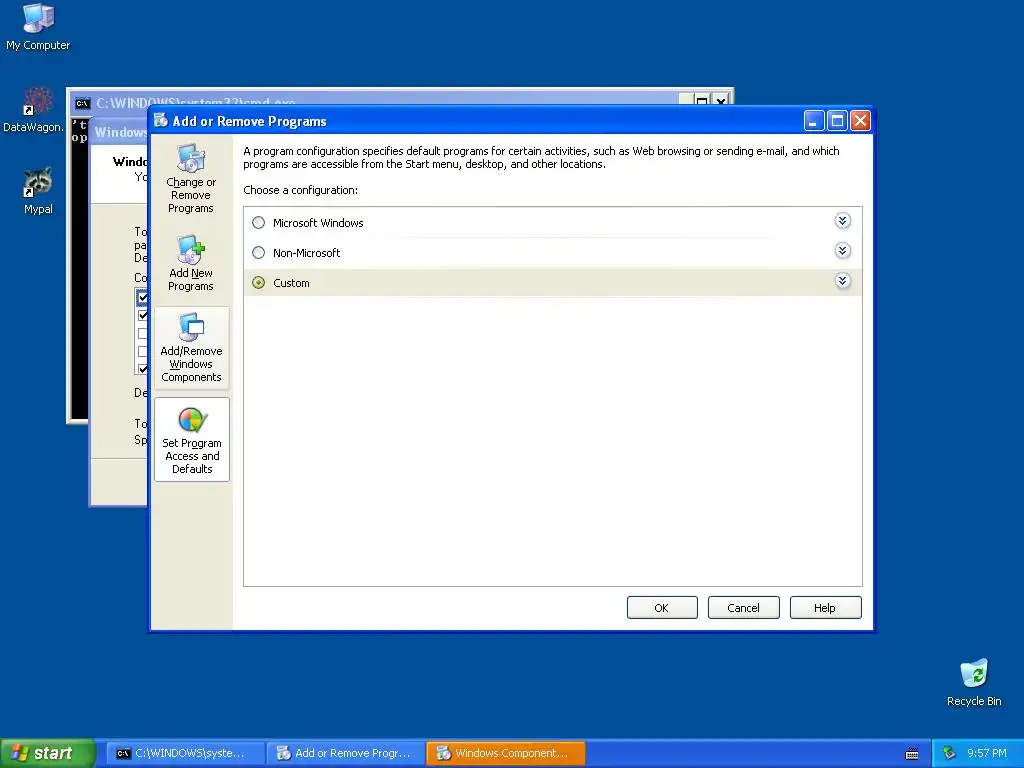Open the My Computer desktop icon

click(x=38, y=26)
